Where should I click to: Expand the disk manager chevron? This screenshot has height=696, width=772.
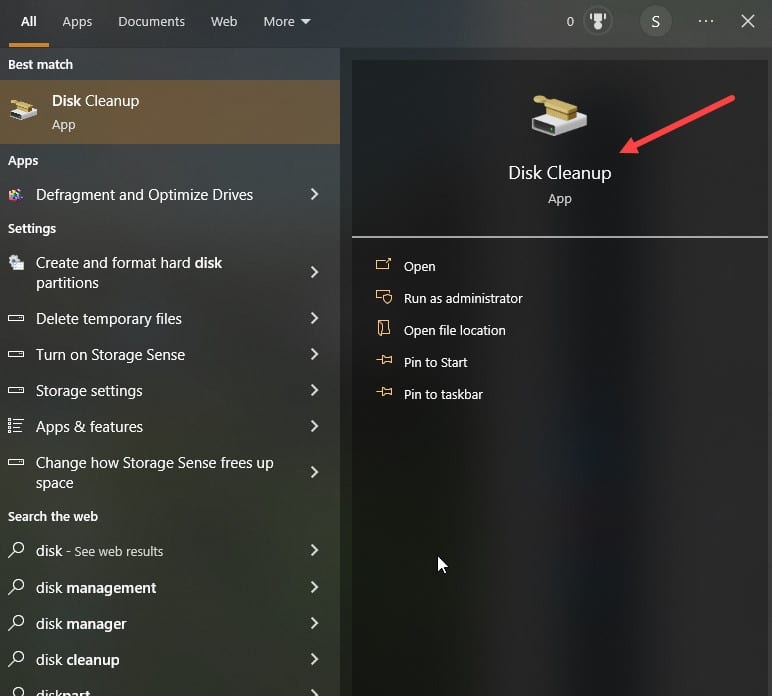314,623
